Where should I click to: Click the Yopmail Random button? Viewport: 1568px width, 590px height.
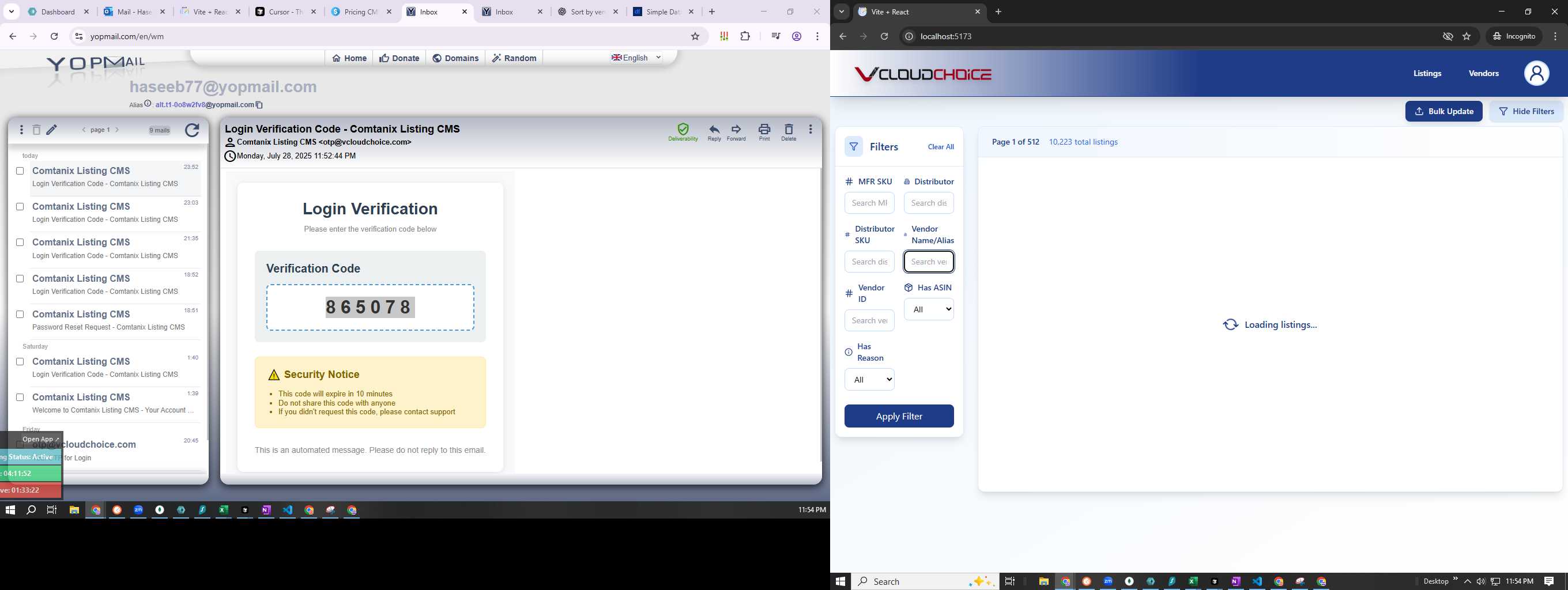coord(514,58)
